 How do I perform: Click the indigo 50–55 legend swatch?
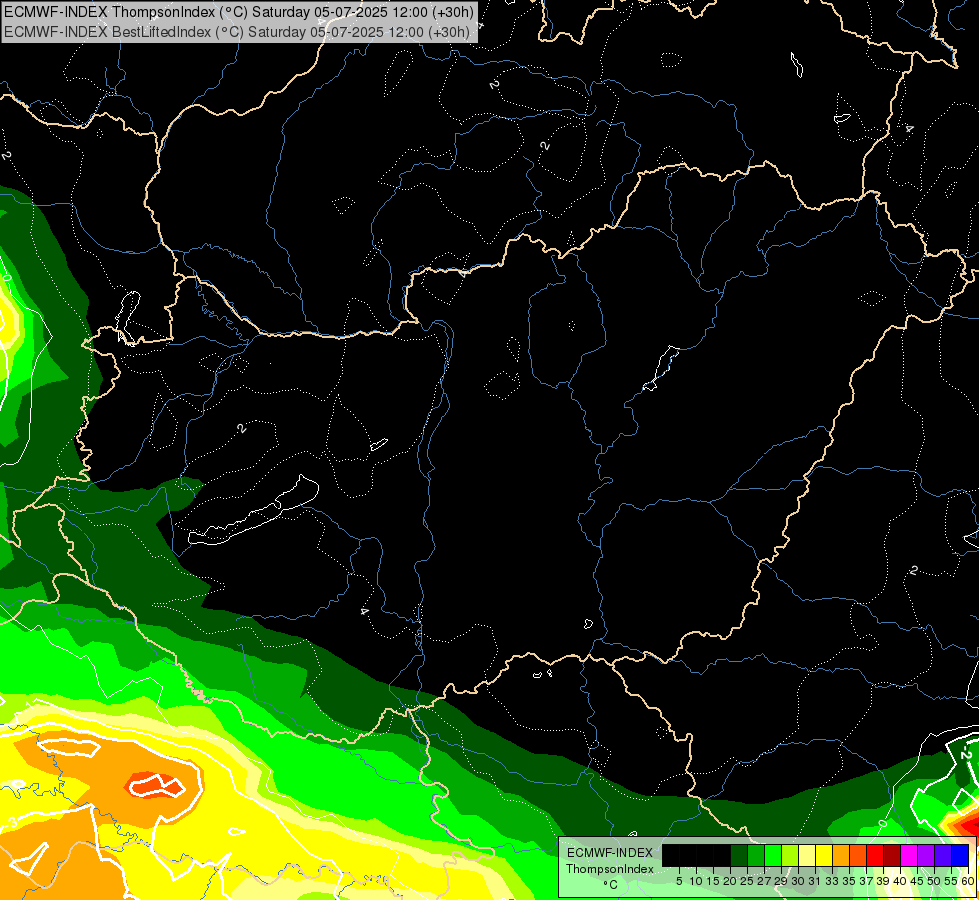(943, 856)
